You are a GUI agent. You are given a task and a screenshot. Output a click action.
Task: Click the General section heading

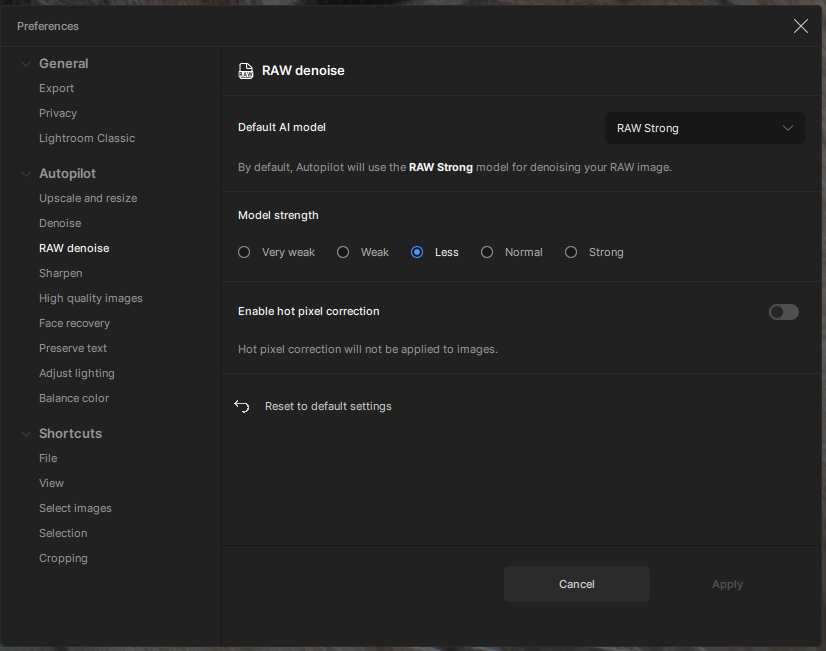point(64,64)
